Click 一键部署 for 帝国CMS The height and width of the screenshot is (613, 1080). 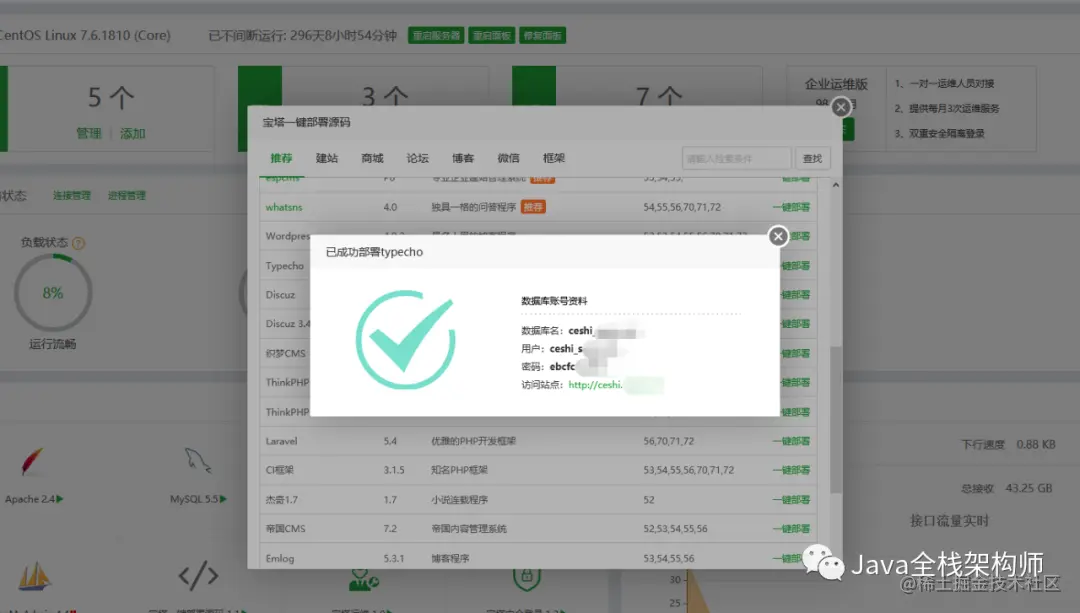pyautogui.click(x=791, y=528)
